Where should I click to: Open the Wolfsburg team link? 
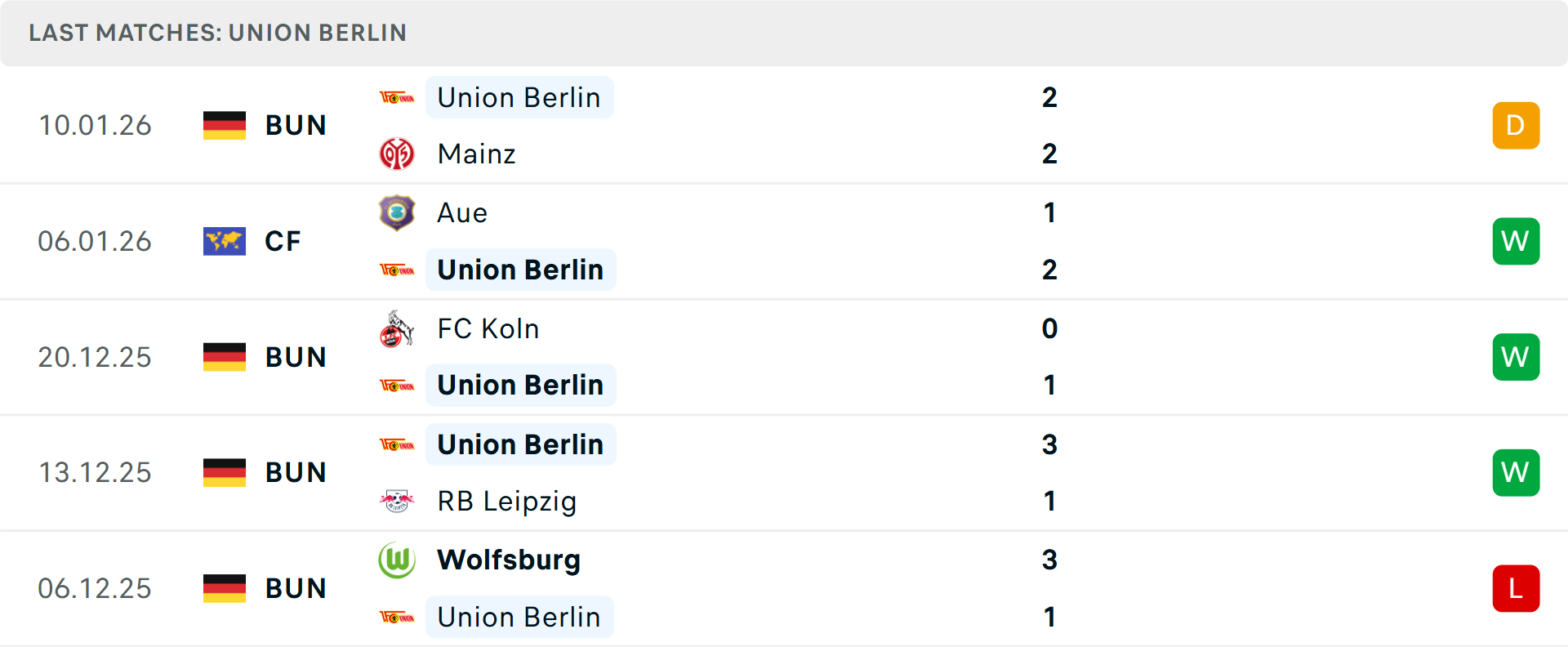tap(509, 560)
